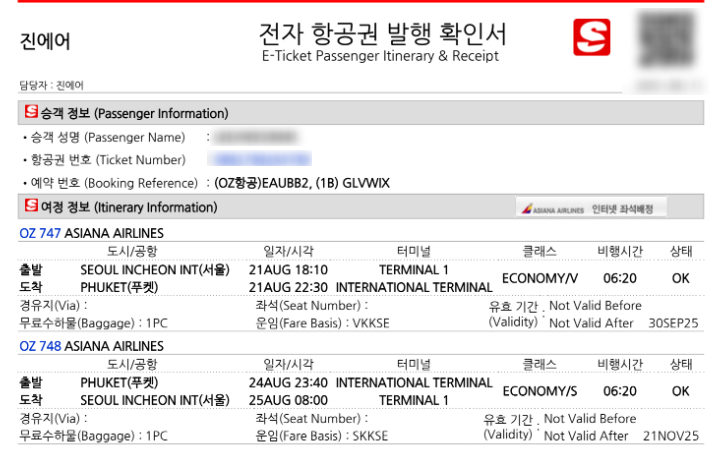The height and width of the screenshot is (449, 722).
Task: Click the title 전자 항공권 발행 확인서
Action: 383,33
